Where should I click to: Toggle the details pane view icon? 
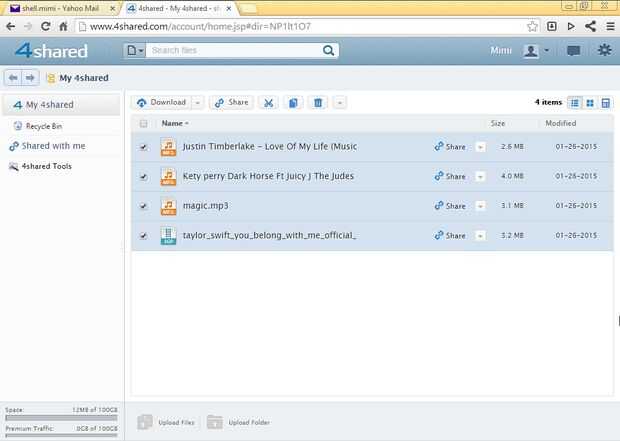[605, 103]
